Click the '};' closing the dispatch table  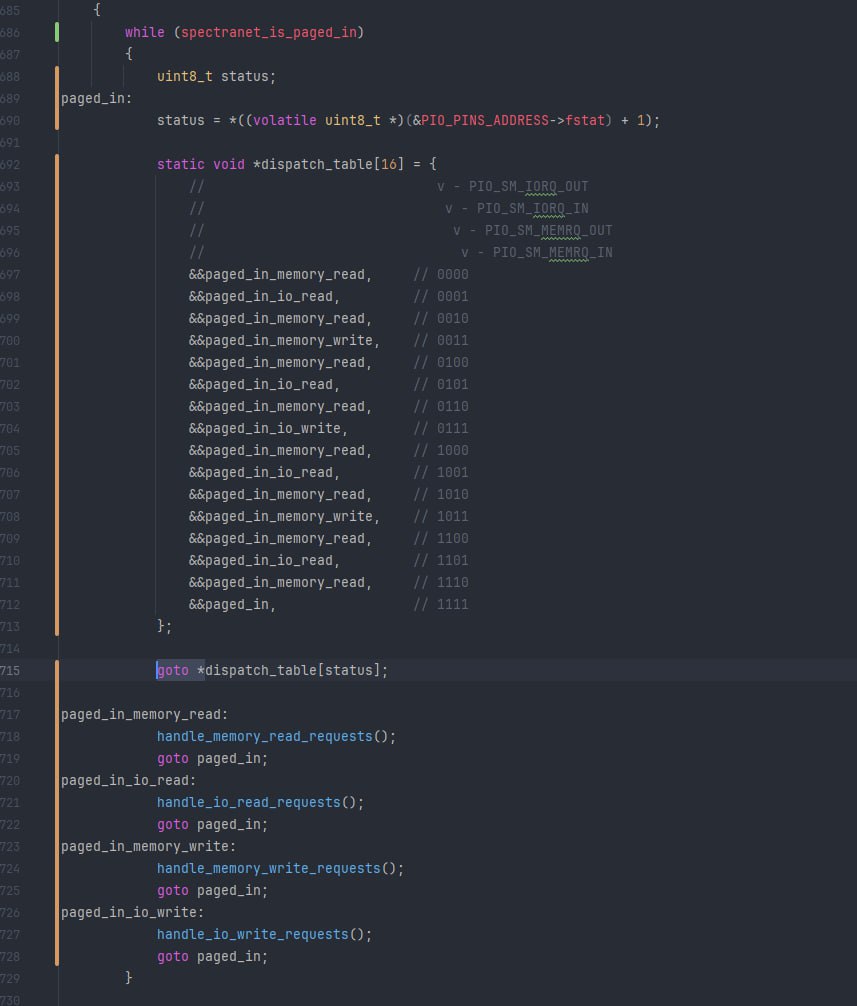(164, 626)
